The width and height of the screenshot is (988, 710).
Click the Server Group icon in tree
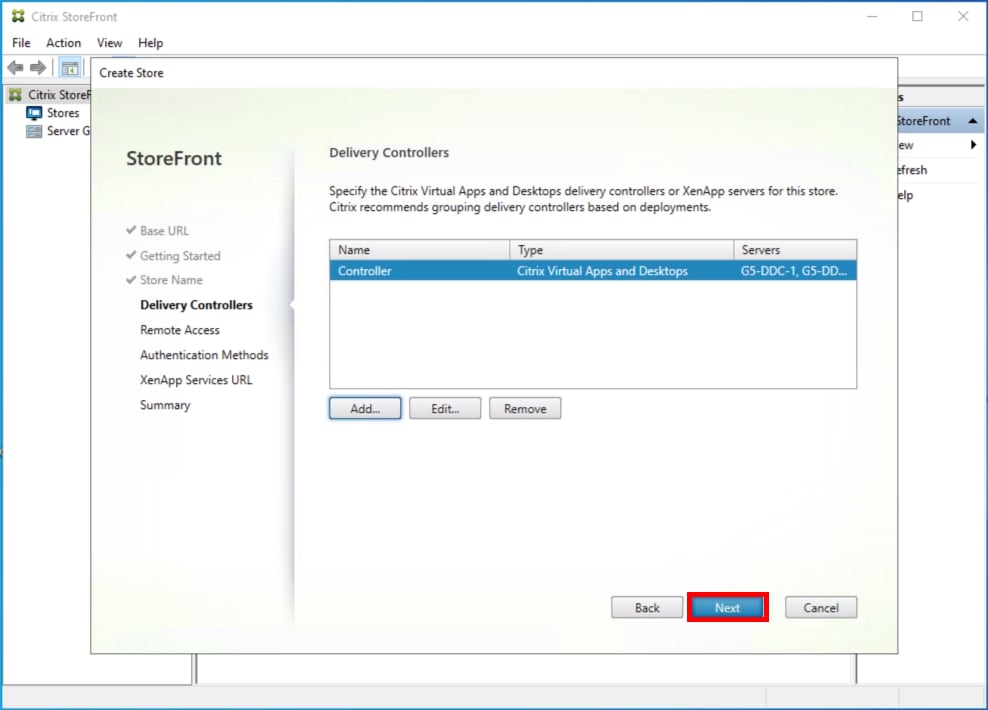point(34,131)
